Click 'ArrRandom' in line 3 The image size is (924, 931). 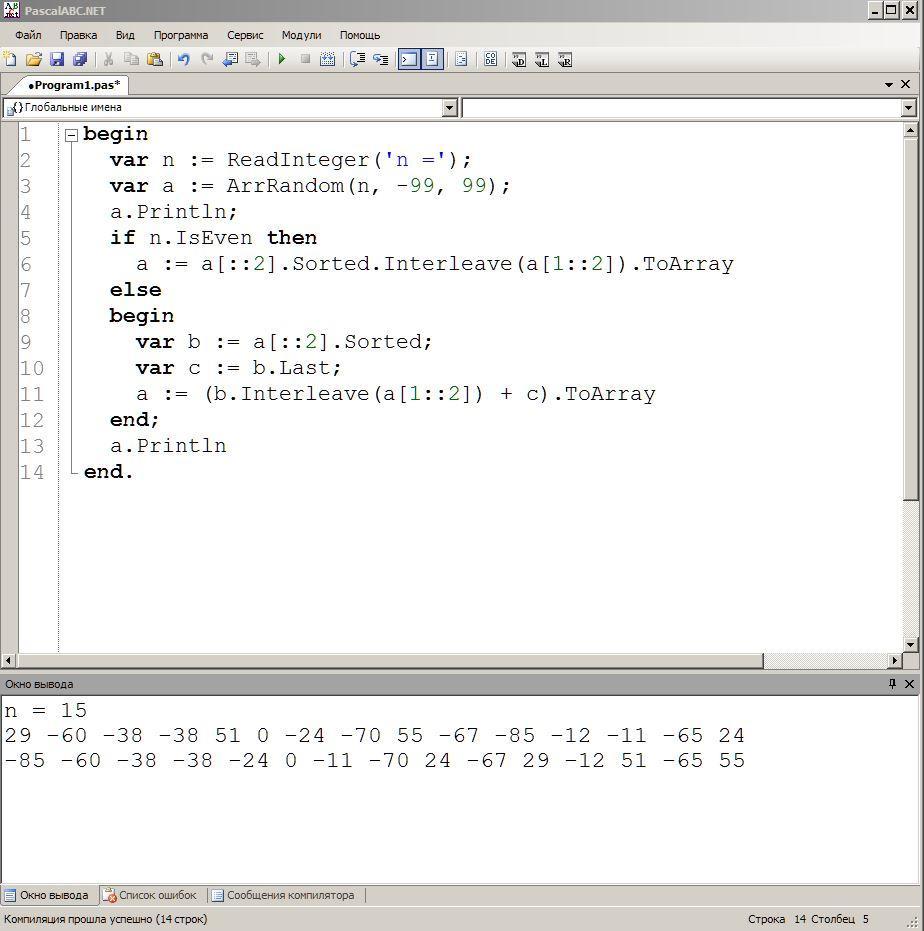[x=285, y=186]
